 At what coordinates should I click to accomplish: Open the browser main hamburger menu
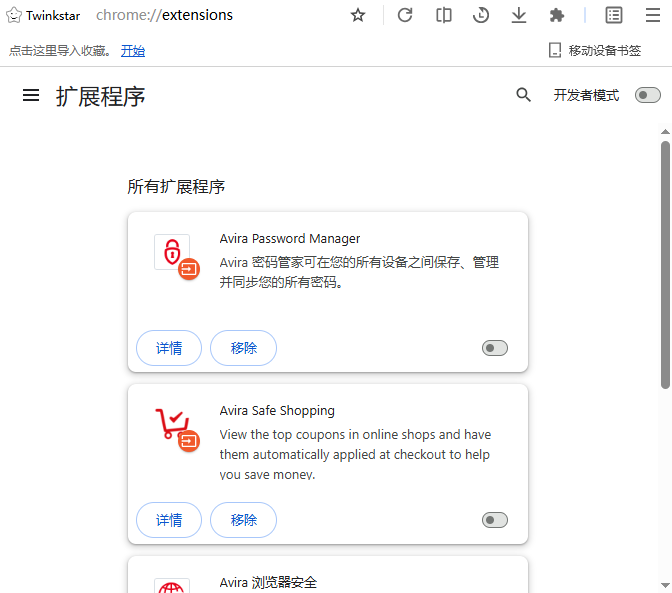pos(653,15)
